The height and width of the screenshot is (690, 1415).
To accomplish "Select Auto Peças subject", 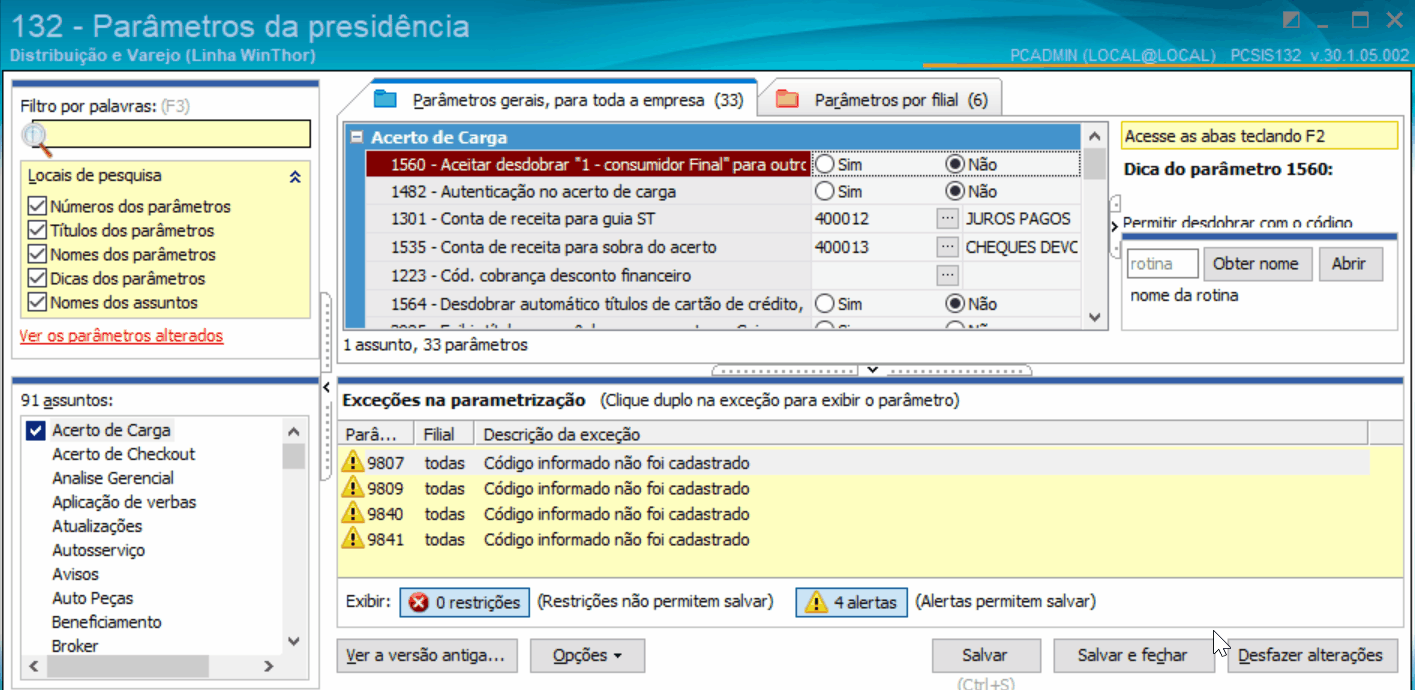I will [92, 598].
